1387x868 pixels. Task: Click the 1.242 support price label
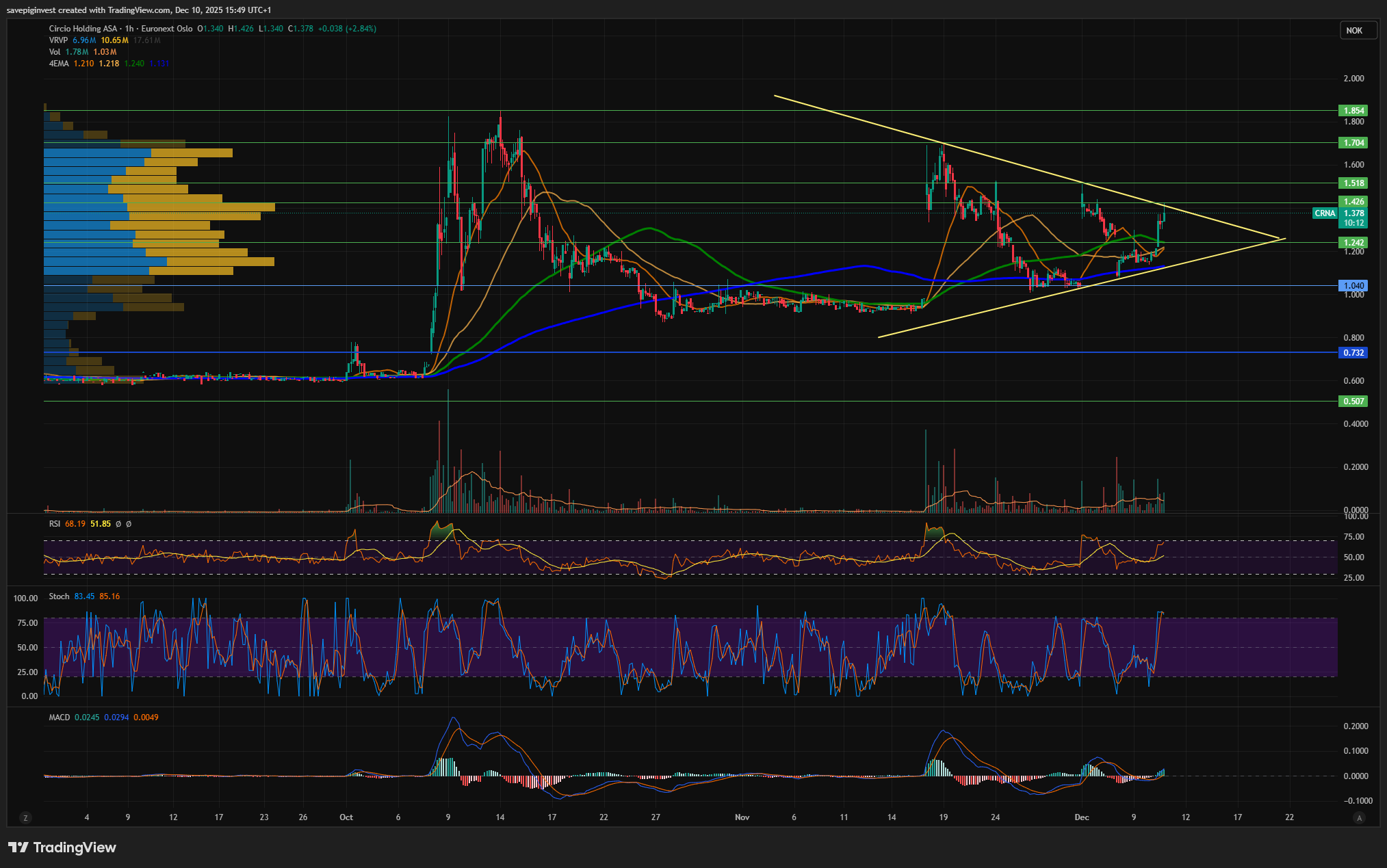[1353, 243]
